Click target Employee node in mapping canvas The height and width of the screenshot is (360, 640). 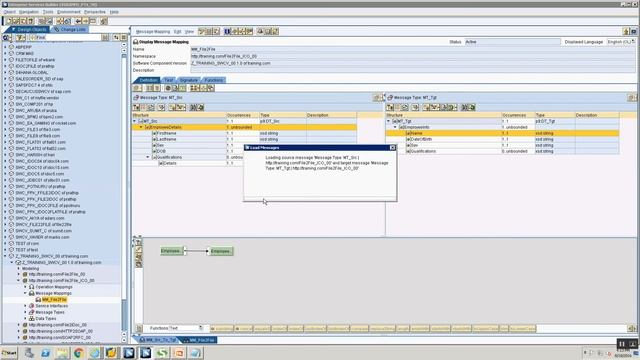(x=221, y=251)
